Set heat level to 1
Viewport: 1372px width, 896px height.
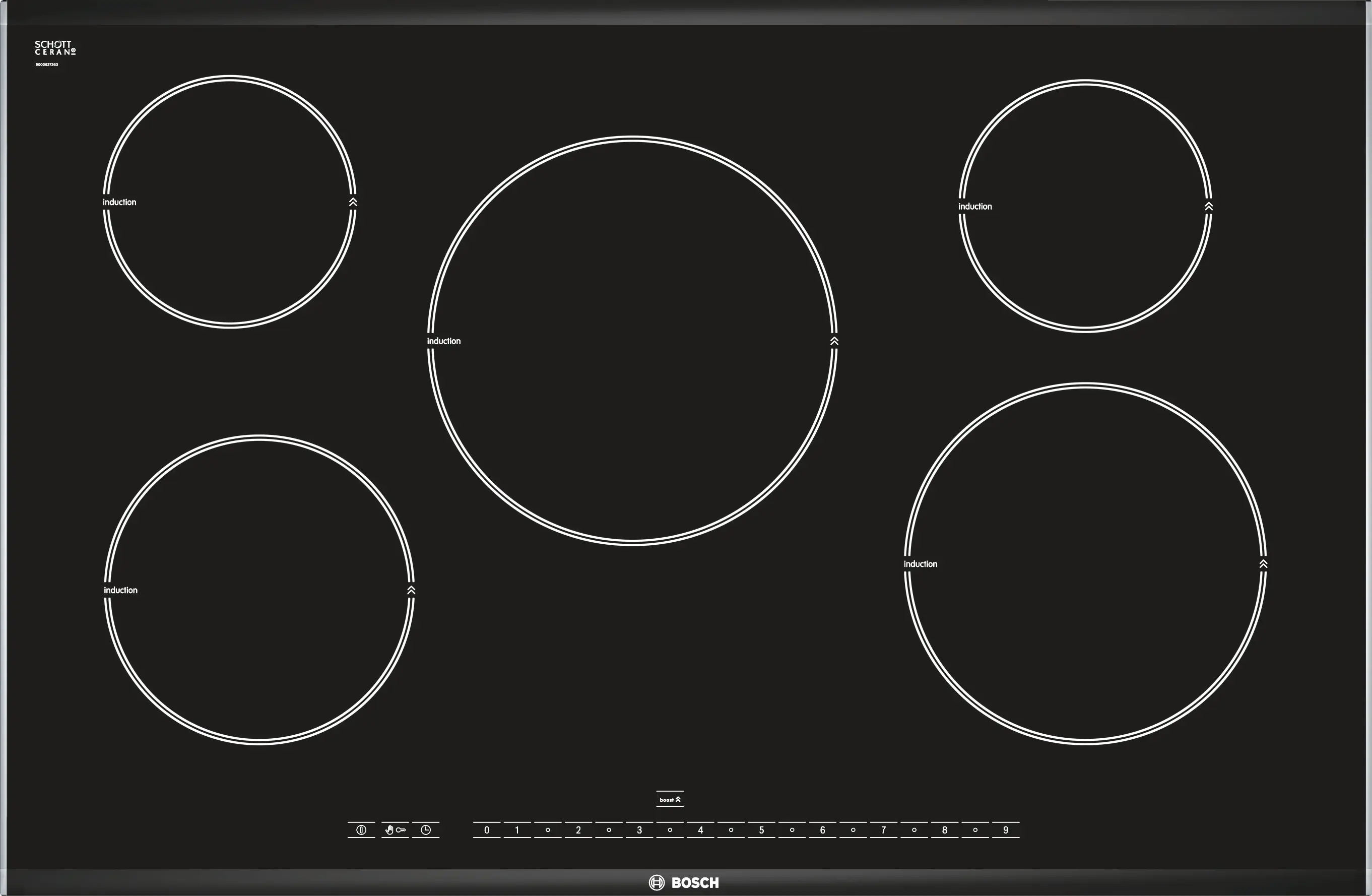[517, 829]
